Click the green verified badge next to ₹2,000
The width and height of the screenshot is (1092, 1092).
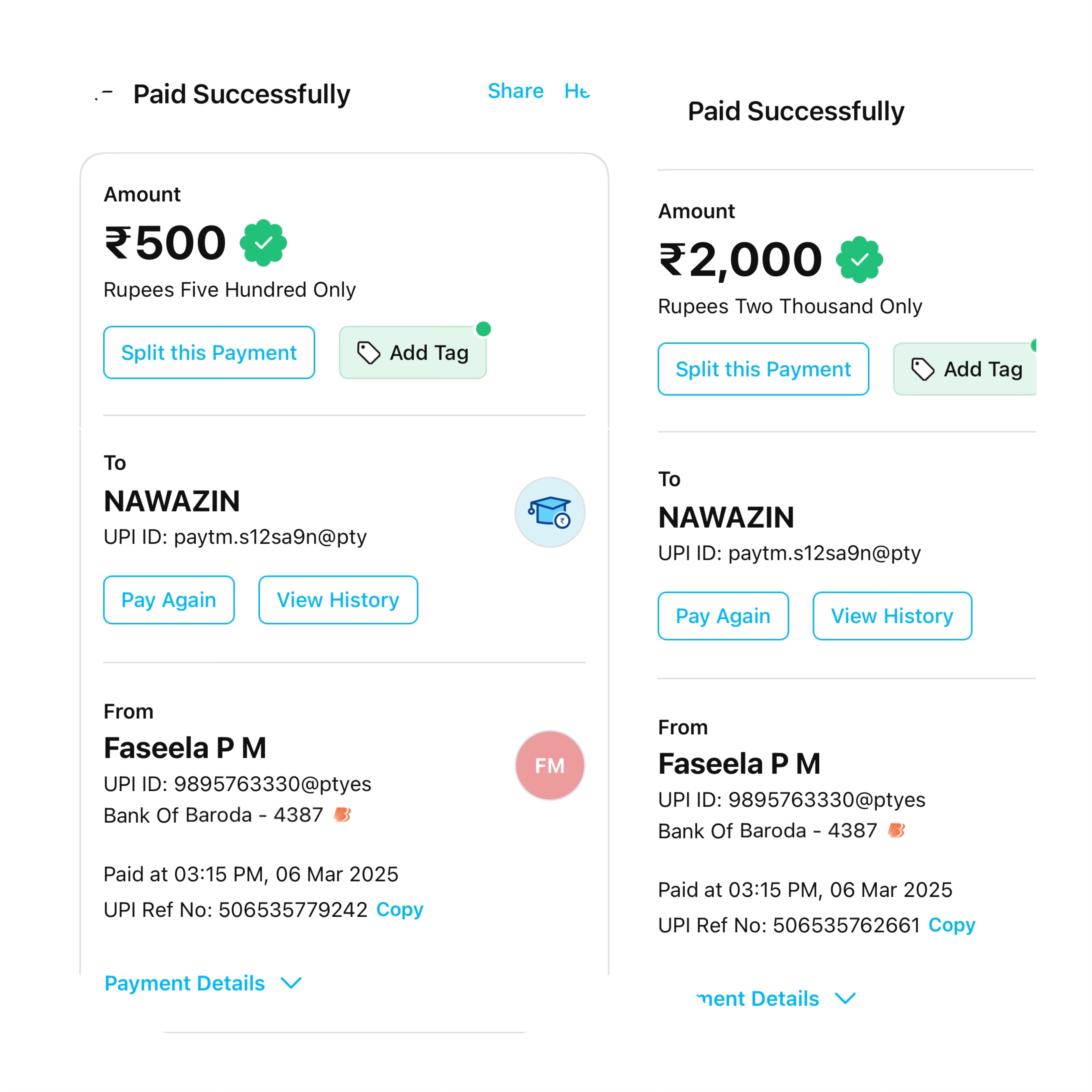point(859,259)
